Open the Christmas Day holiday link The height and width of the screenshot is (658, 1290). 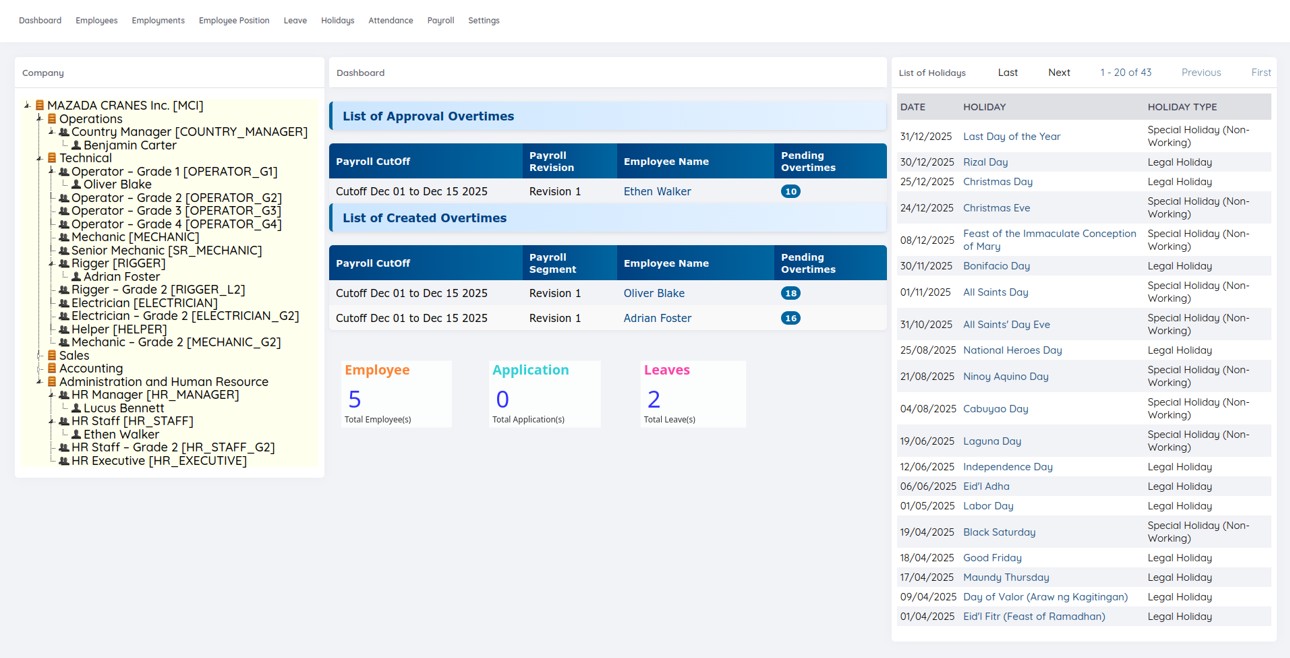point(997,182)
